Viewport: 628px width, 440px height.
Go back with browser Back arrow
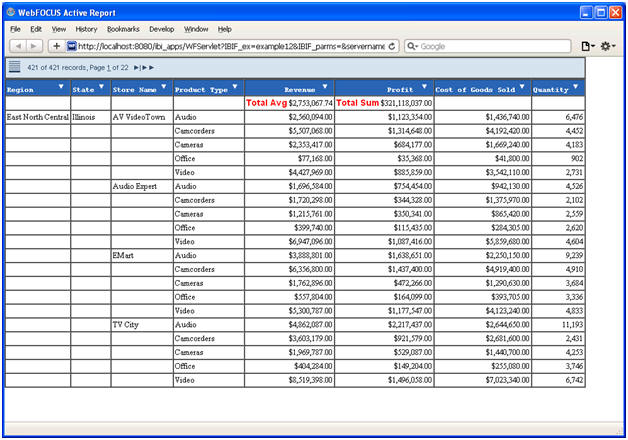click(18, 46)
